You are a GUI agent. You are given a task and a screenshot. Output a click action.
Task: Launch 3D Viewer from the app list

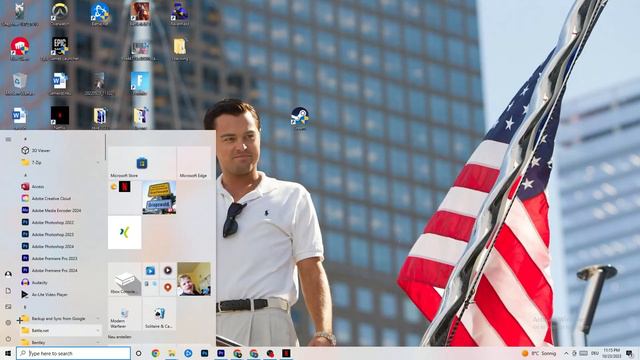pyautogui.click(x=60, y=150)
